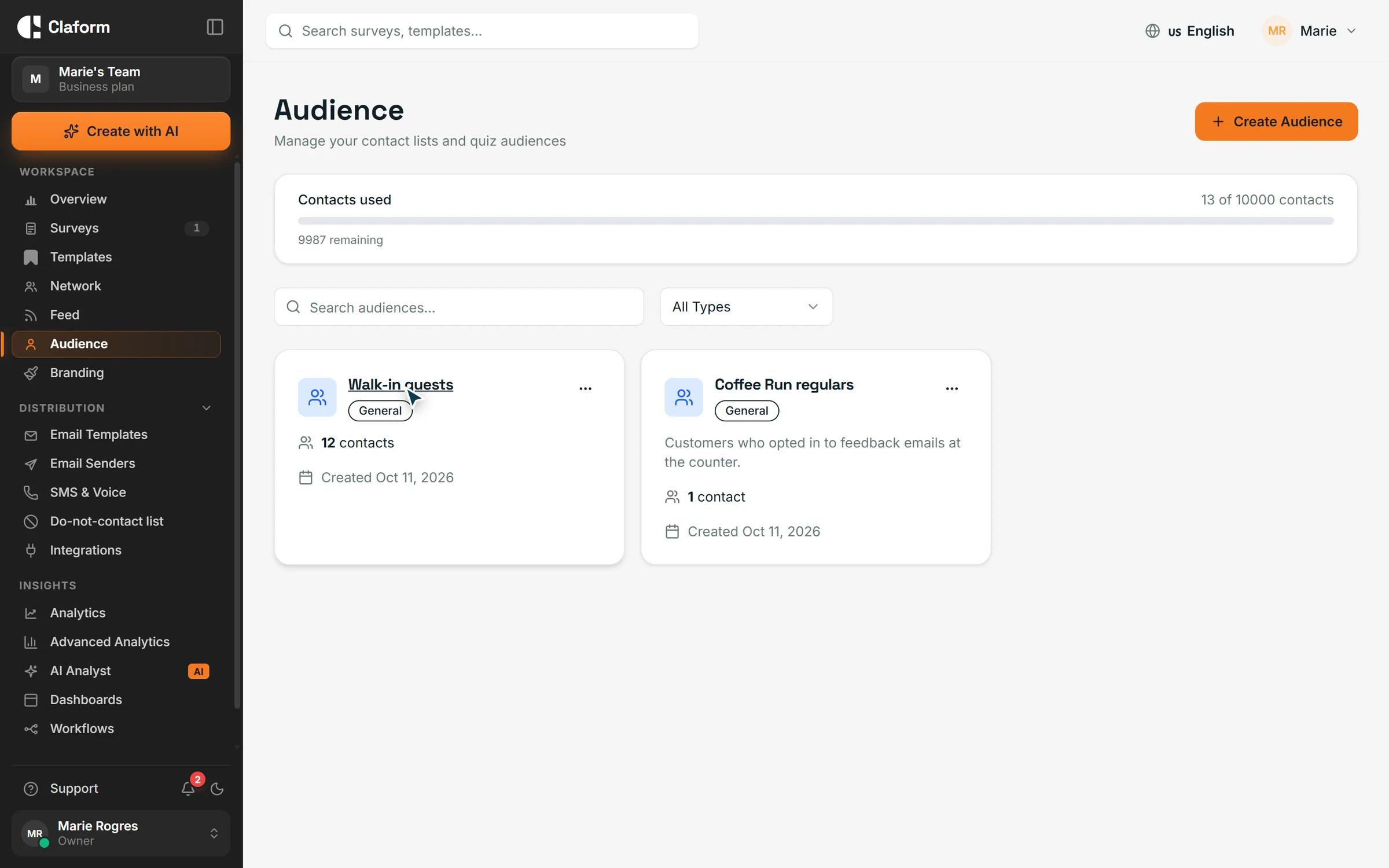This screenshot has height=868, width=1389.
Task: Expand Marie user menu in header
Action: point(1309,31)
